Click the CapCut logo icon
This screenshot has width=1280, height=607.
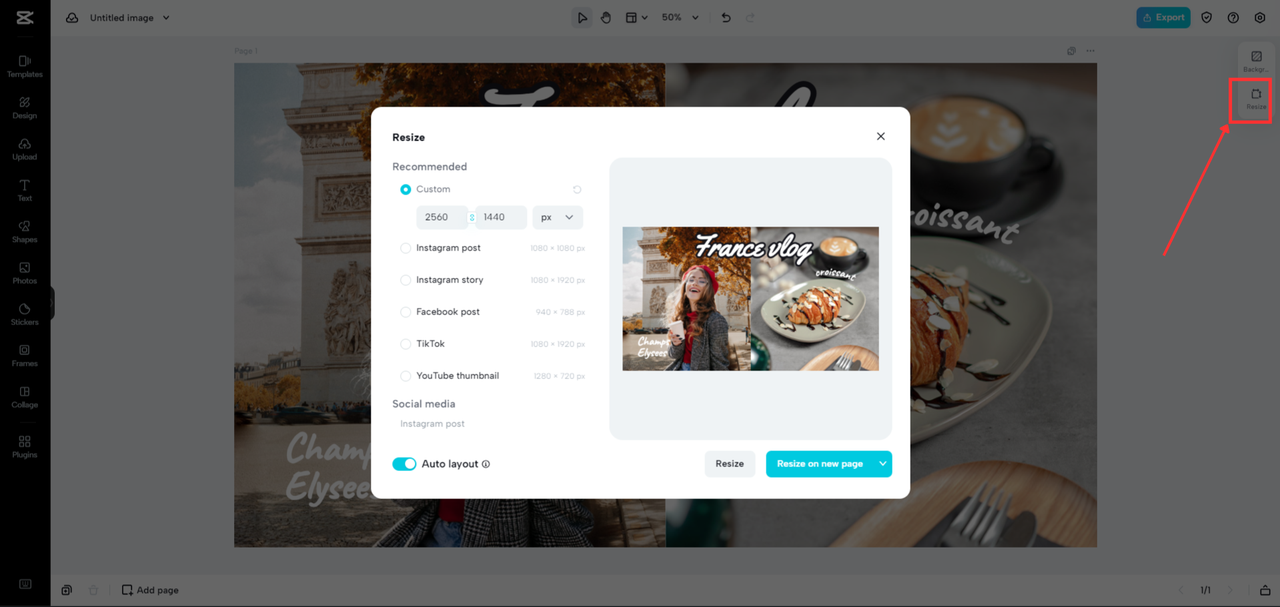click(x=25, y=17)
